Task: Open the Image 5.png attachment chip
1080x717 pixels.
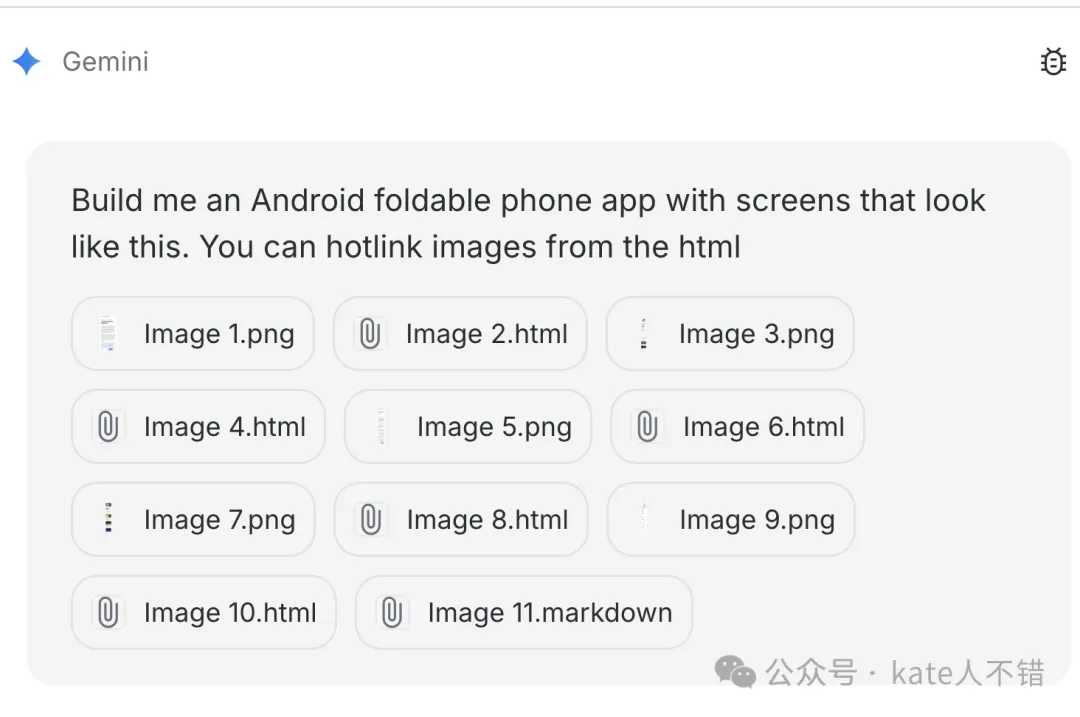Action: (468, 427)
